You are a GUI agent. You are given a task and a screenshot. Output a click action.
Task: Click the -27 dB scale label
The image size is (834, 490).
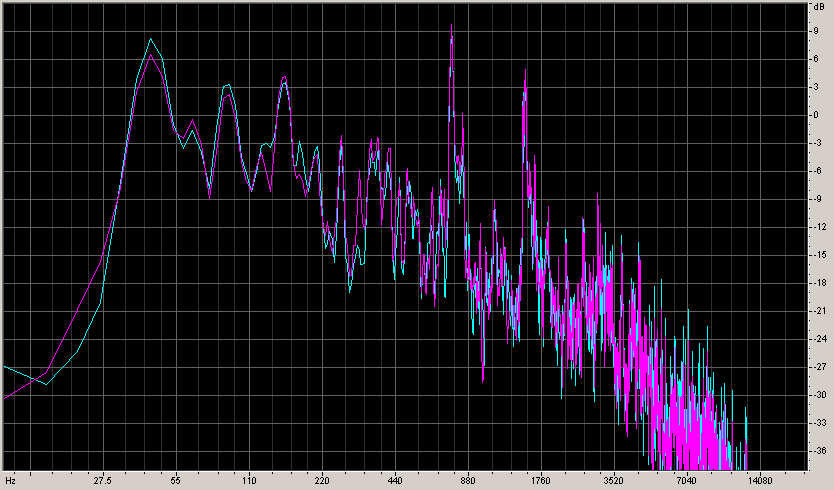pyautogui.click(x=819, y=367)
